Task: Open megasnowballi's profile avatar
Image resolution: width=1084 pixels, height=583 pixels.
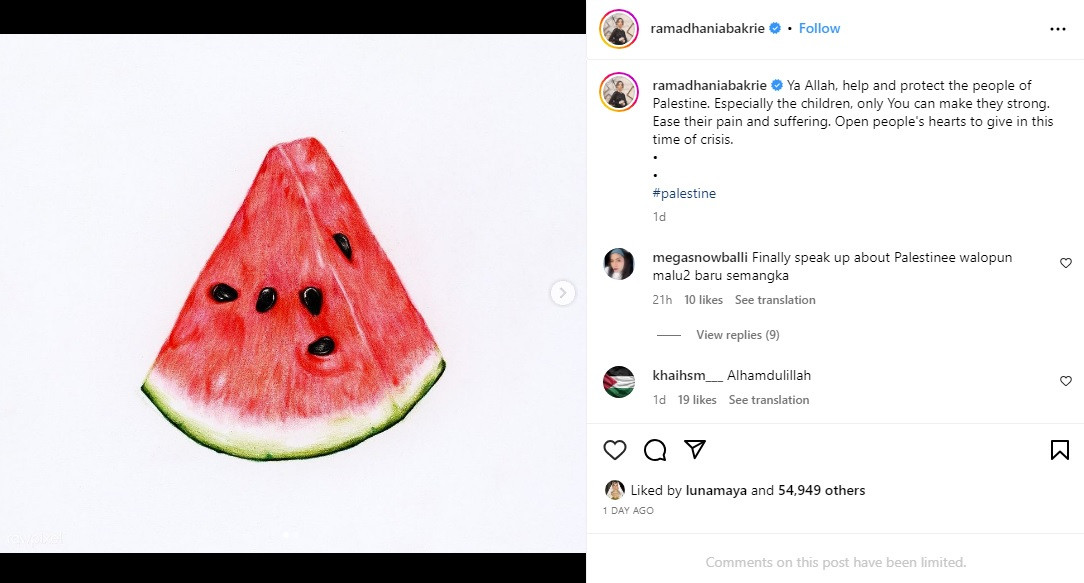Action: pyautogui.click(x=619, y=264)
